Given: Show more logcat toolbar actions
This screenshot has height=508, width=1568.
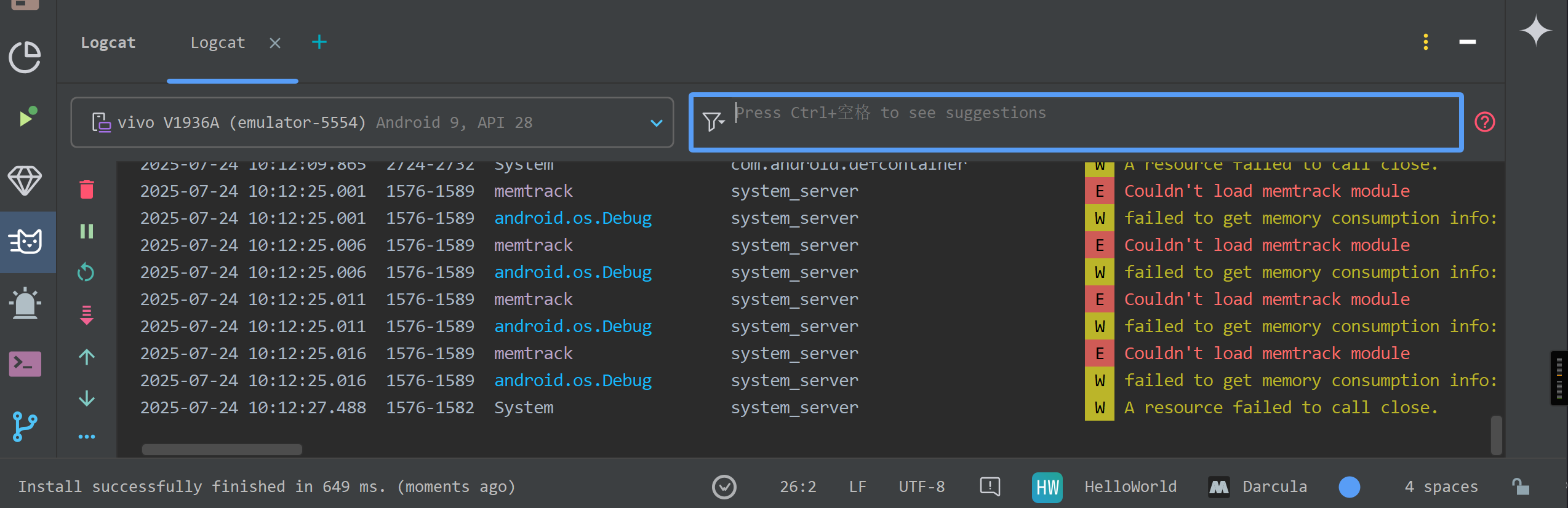Looking at the screenshot, I should [x=87, y=437].
